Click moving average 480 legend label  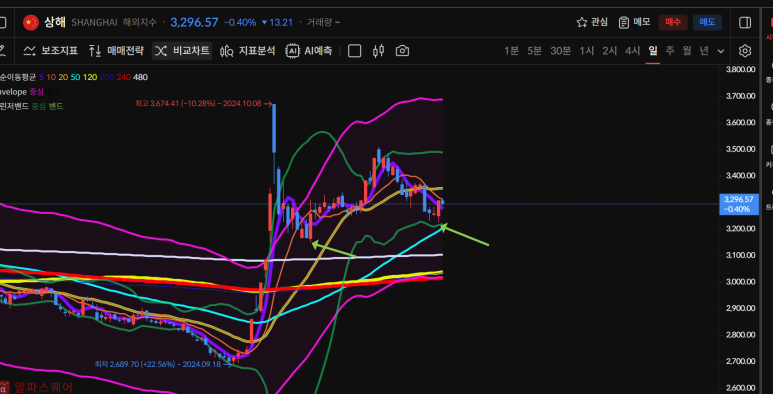(141, 77)
